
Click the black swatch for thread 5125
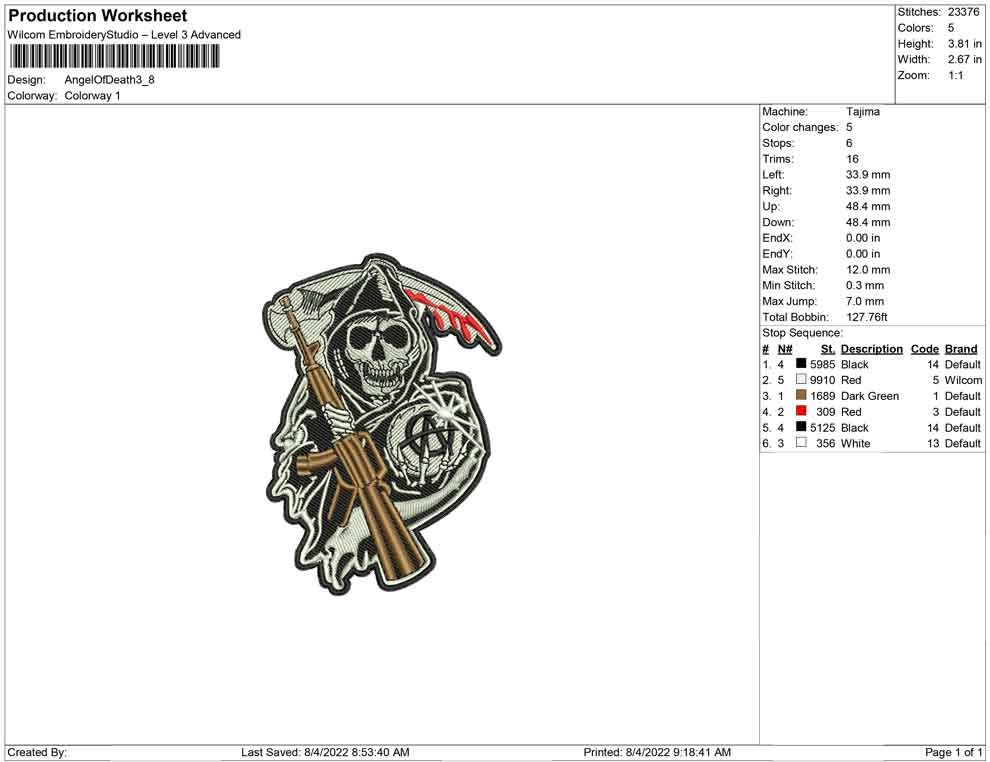pyautogui.click(x=801, y=426)
